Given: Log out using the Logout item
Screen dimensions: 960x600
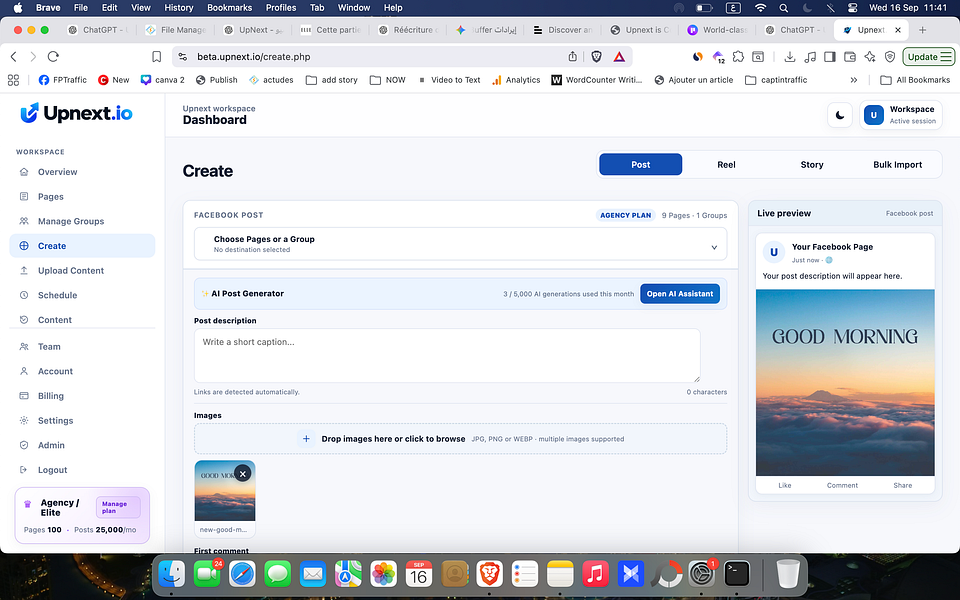Looking at the screenshot, I should 83,470.
